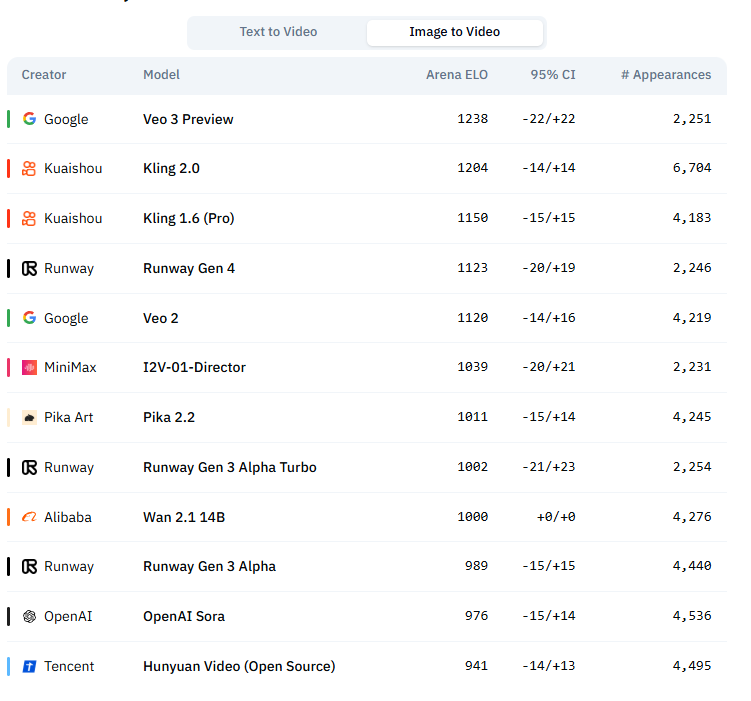Click the Runway logo in Runway Gen 4 row

point(29,268)
